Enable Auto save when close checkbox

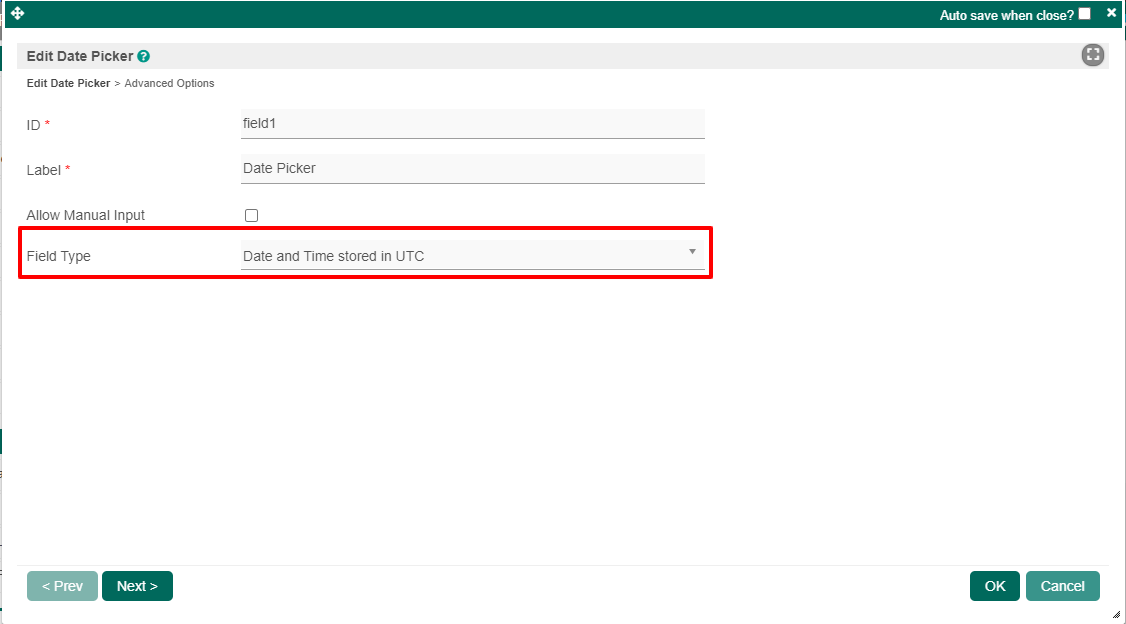point(1084,14)
